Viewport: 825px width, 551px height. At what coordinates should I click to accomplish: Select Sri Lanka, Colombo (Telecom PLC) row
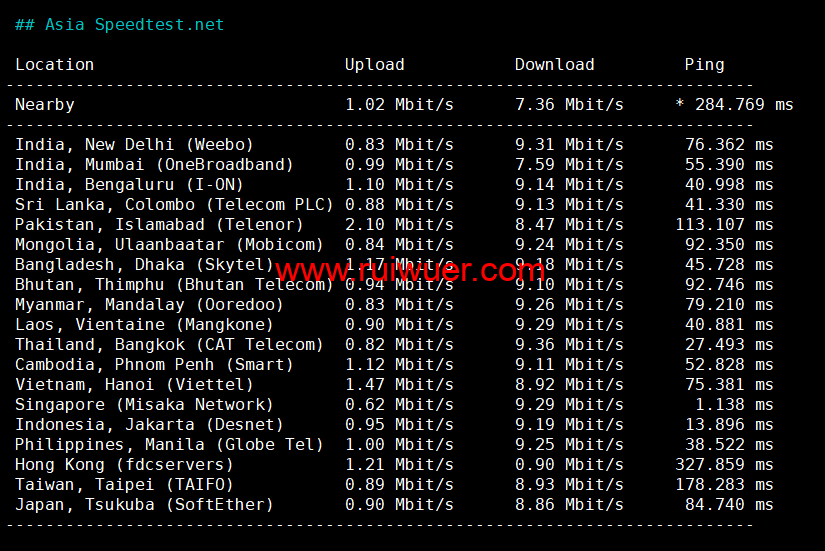(174, 205)
